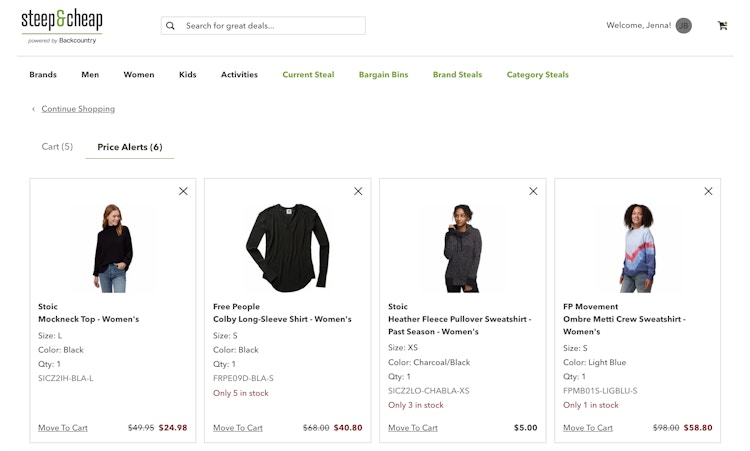Click the $24.98 sale price
This screenshot has width=750, height=451.
tap(173, 428)
